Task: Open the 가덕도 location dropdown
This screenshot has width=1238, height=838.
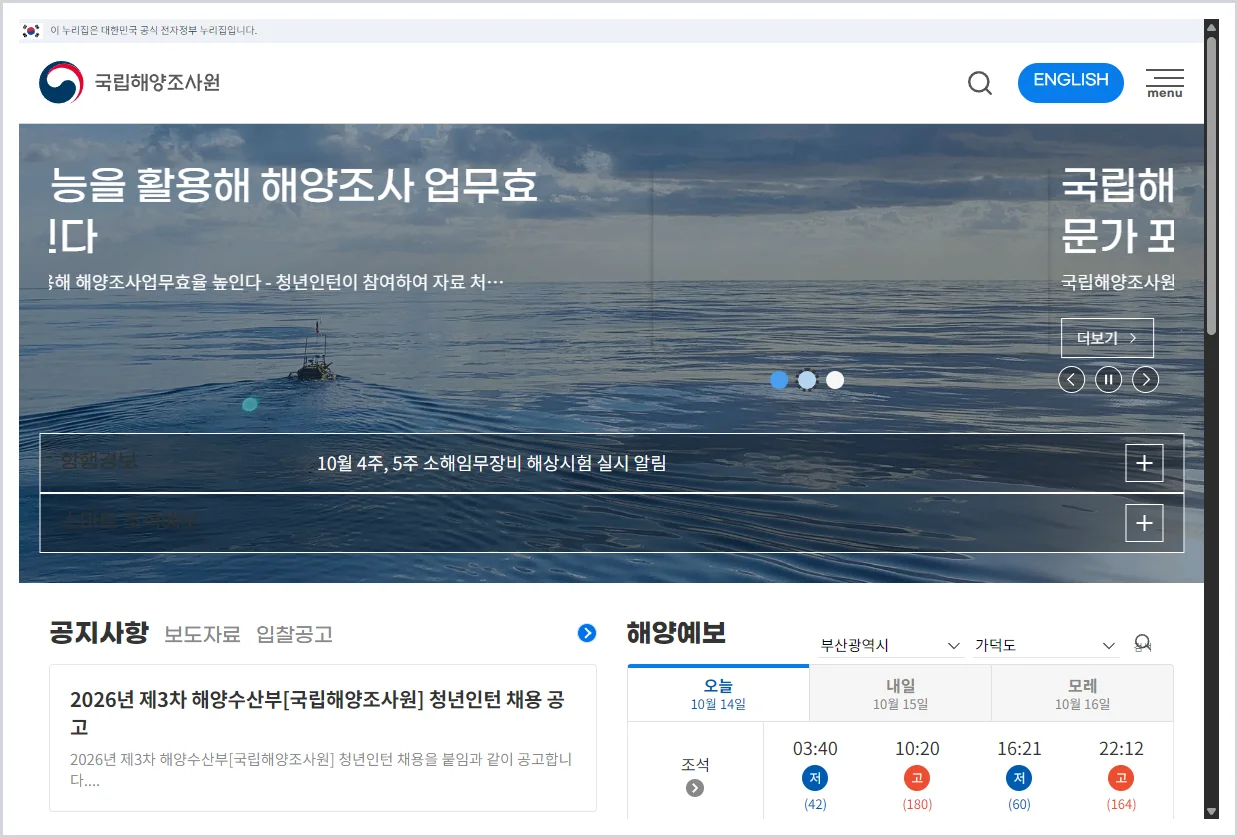Action: pyautogui.click(x=1045, y=645)
